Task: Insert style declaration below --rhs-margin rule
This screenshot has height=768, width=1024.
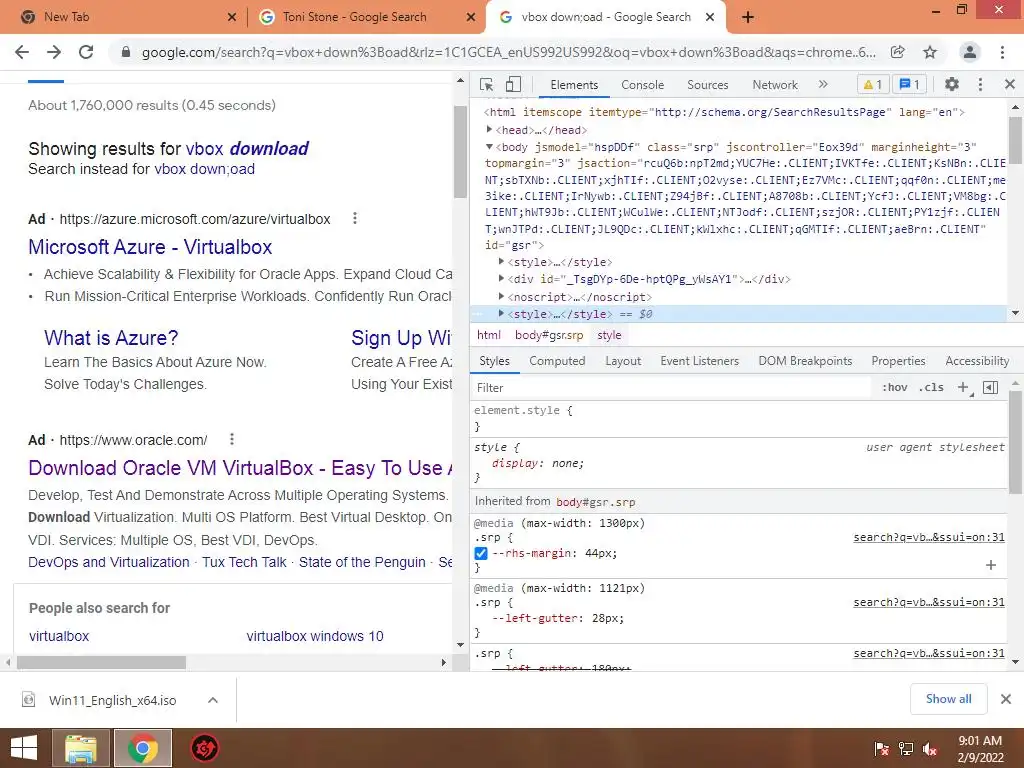Action: point(991,565)
